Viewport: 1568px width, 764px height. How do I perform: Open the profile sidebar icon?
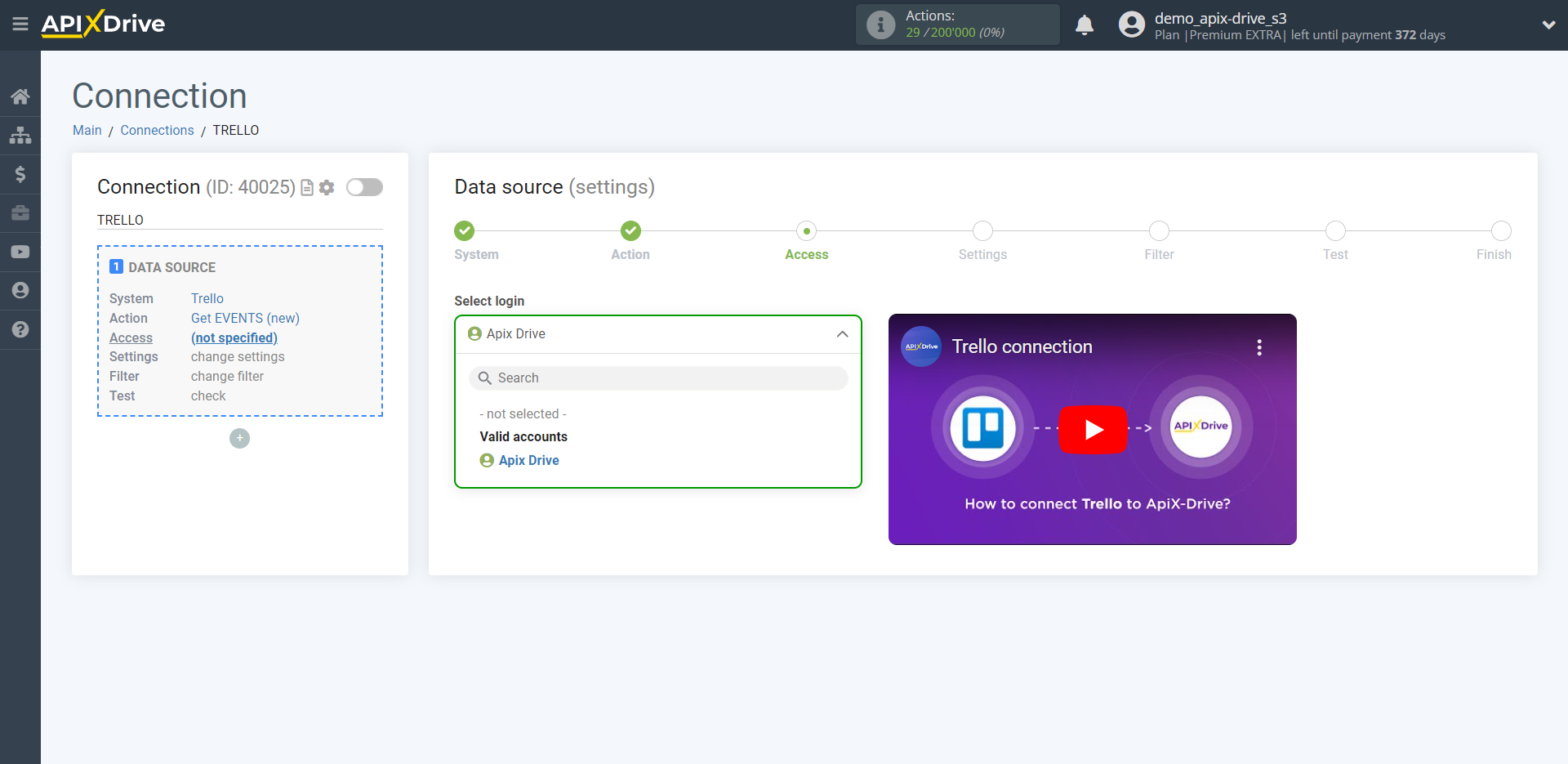(20, 290)
